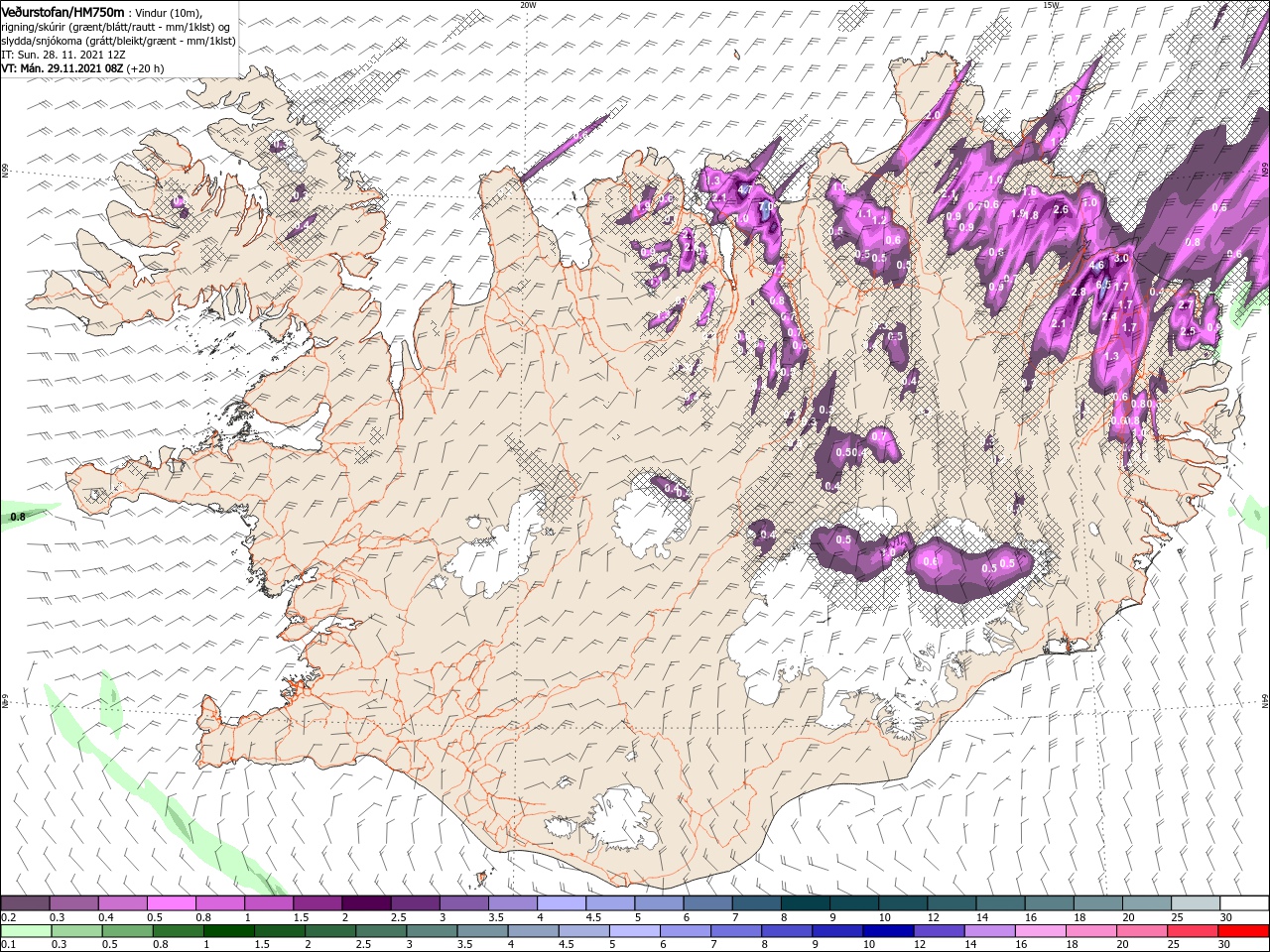
Task: Click the darkest purple 2–2.5 snow swatch
Action: (x=366, y=903)
